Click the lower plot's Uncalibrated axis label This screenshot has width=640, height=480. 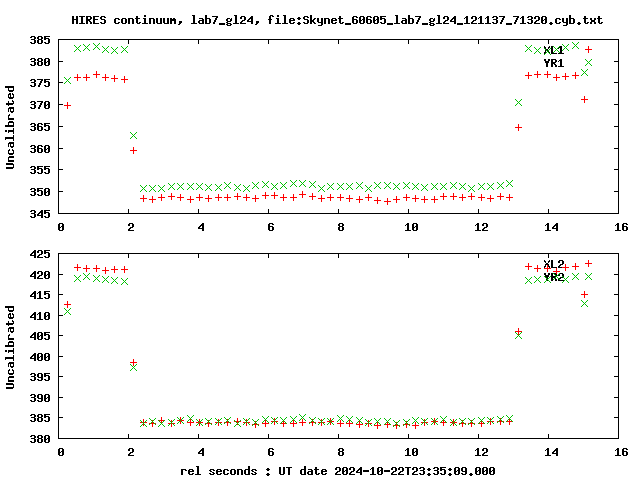tap(10, 347)
